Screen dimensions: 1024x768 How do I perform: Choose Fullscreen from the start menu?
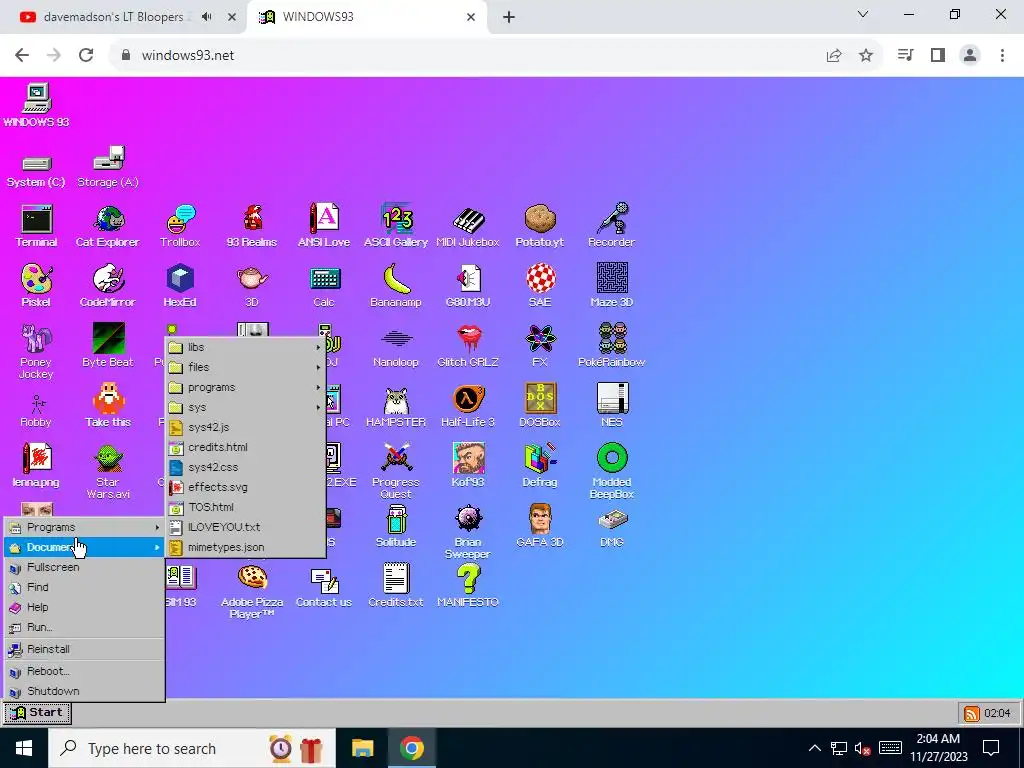click(84, 568)
